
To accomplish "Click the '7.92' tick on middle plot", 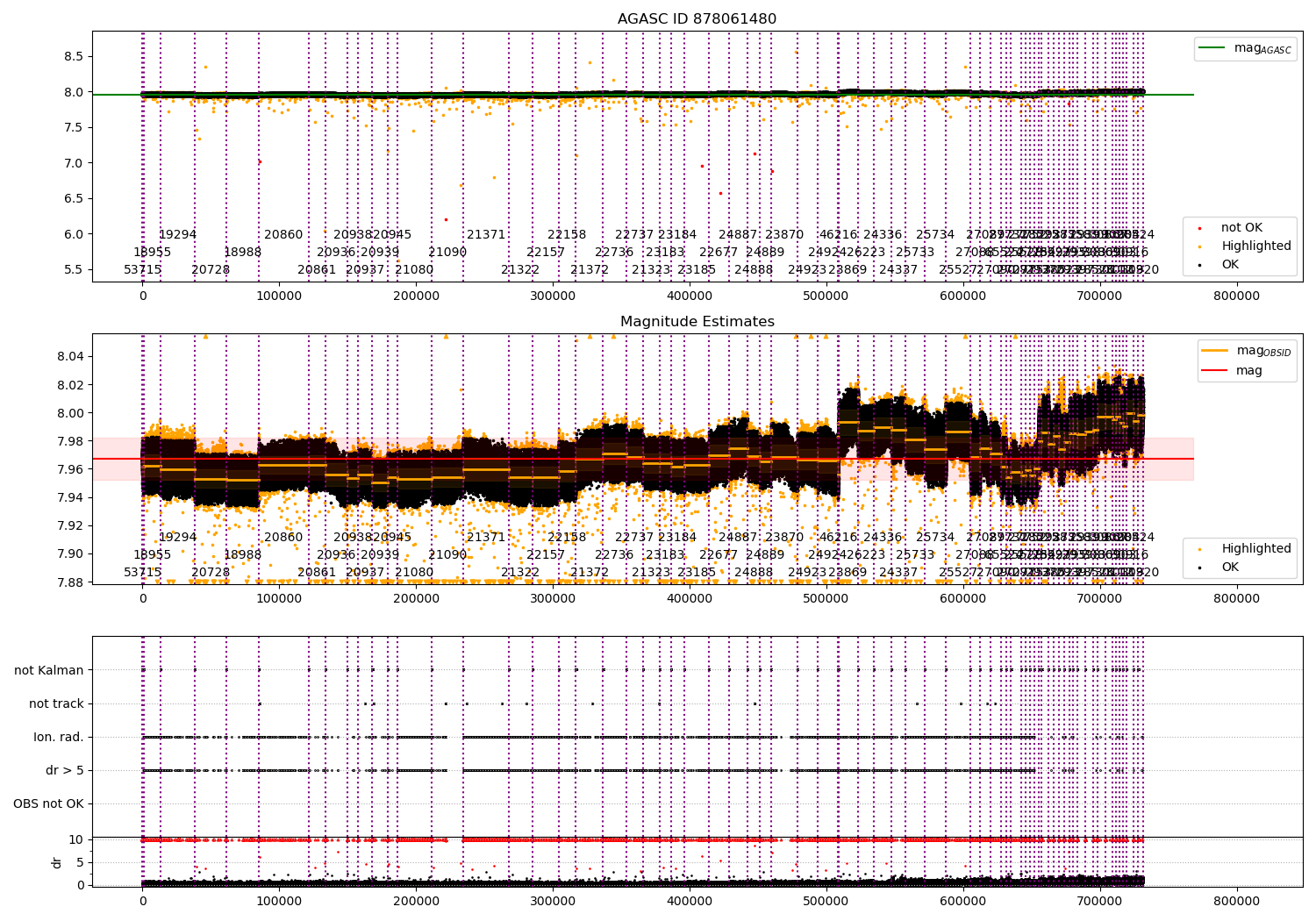I will click(x=70, y=525).
